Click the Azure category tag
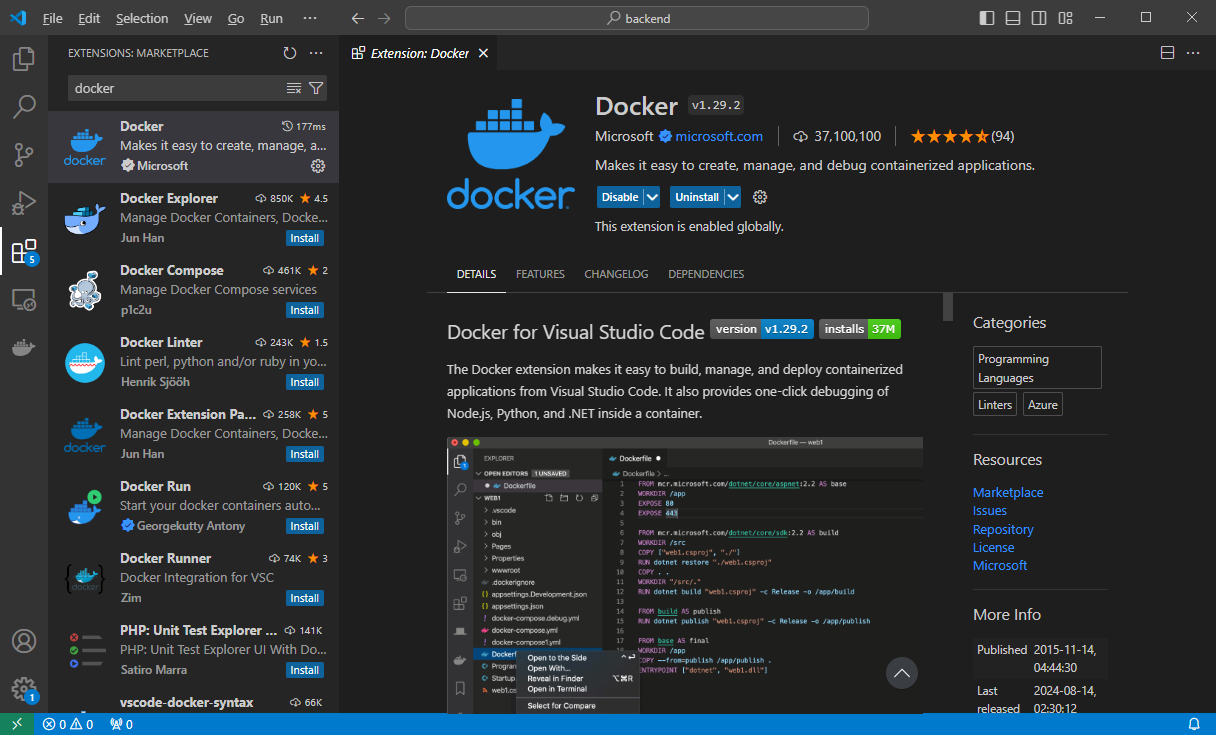The image size is (1216, 735). coord(1043,404)
